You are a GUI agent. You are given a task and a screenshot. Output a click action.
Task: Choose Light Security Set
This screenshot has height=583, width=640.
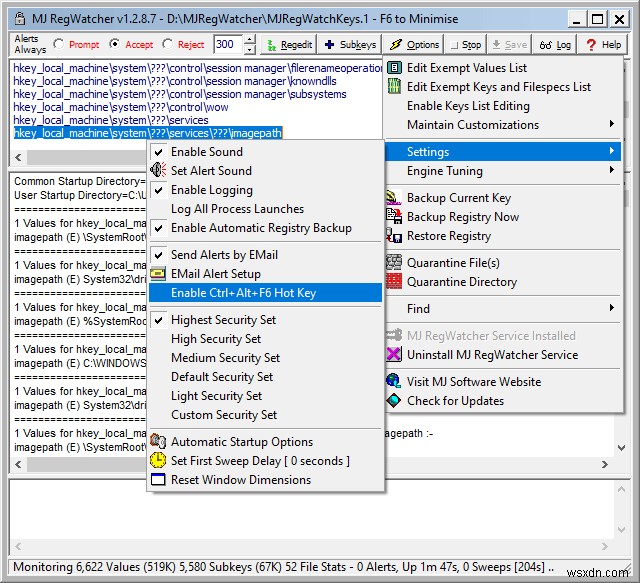[265, 396]
